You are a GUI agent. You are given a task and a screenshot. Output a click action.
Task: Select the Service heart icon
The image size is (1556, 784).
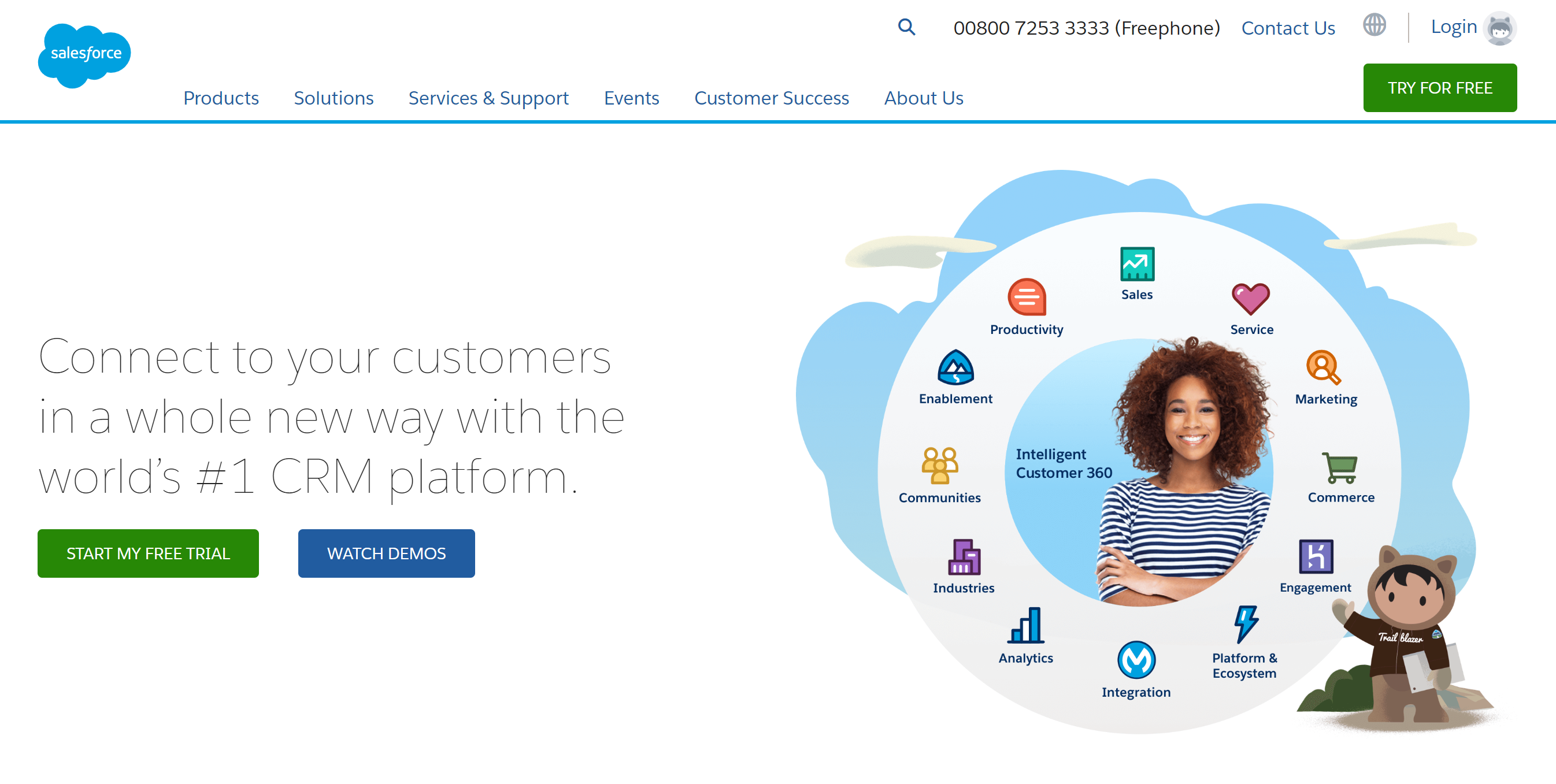tap(1250, 299)
